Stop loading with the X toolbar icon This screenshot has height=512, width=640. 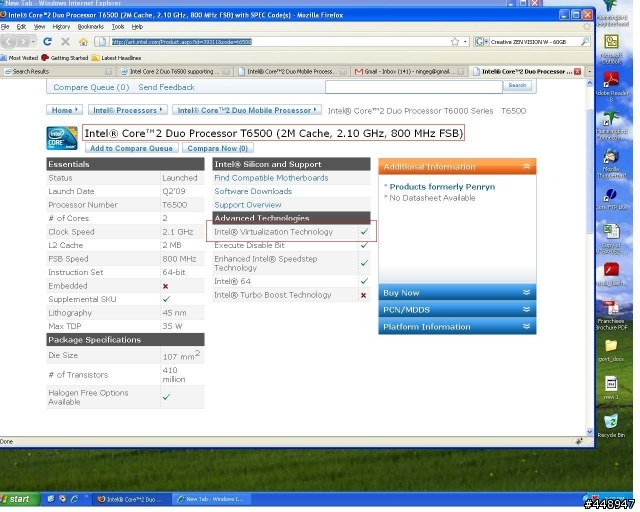65,41
